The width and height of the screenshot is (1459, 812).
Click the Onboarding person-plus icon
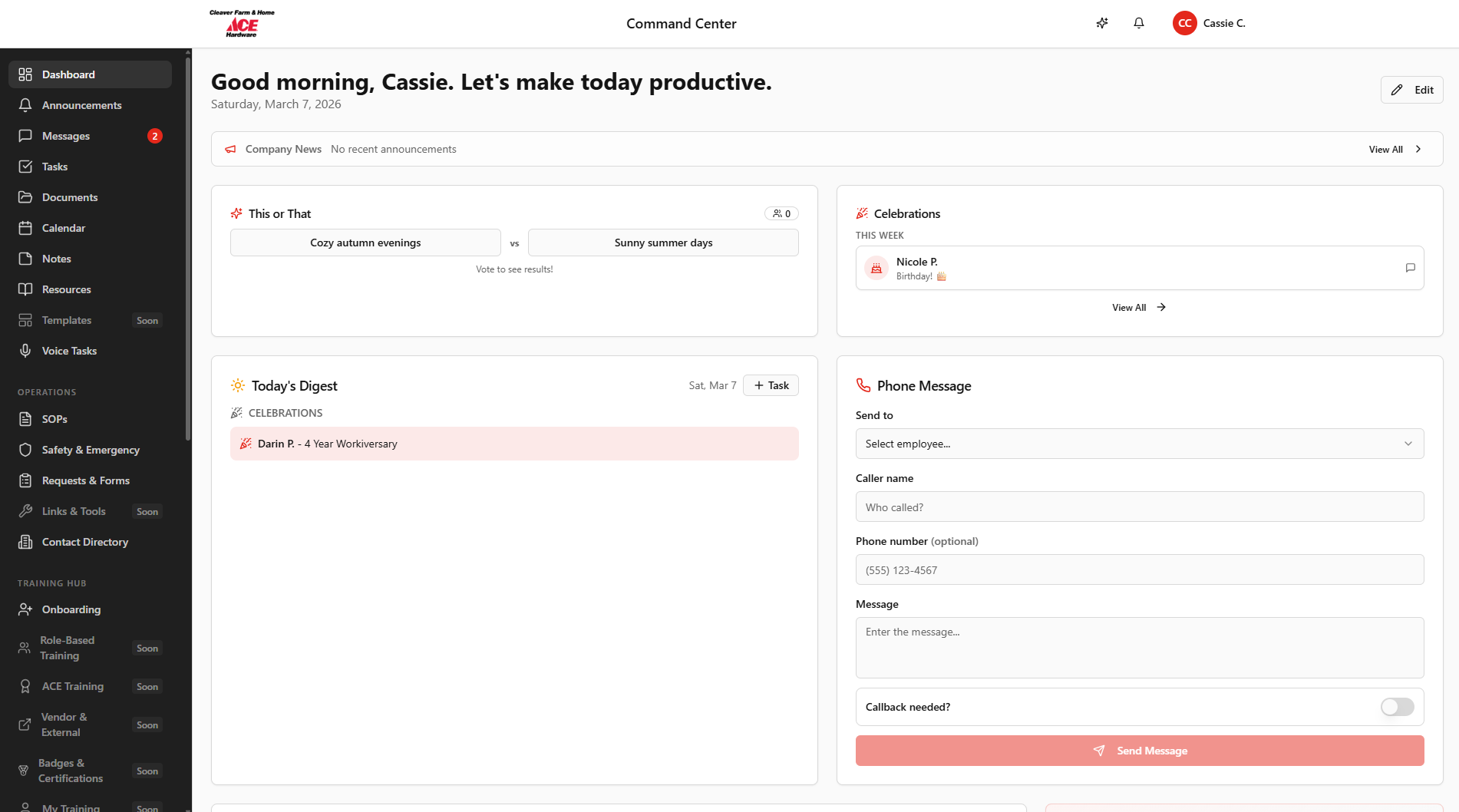tap(25, 609)
